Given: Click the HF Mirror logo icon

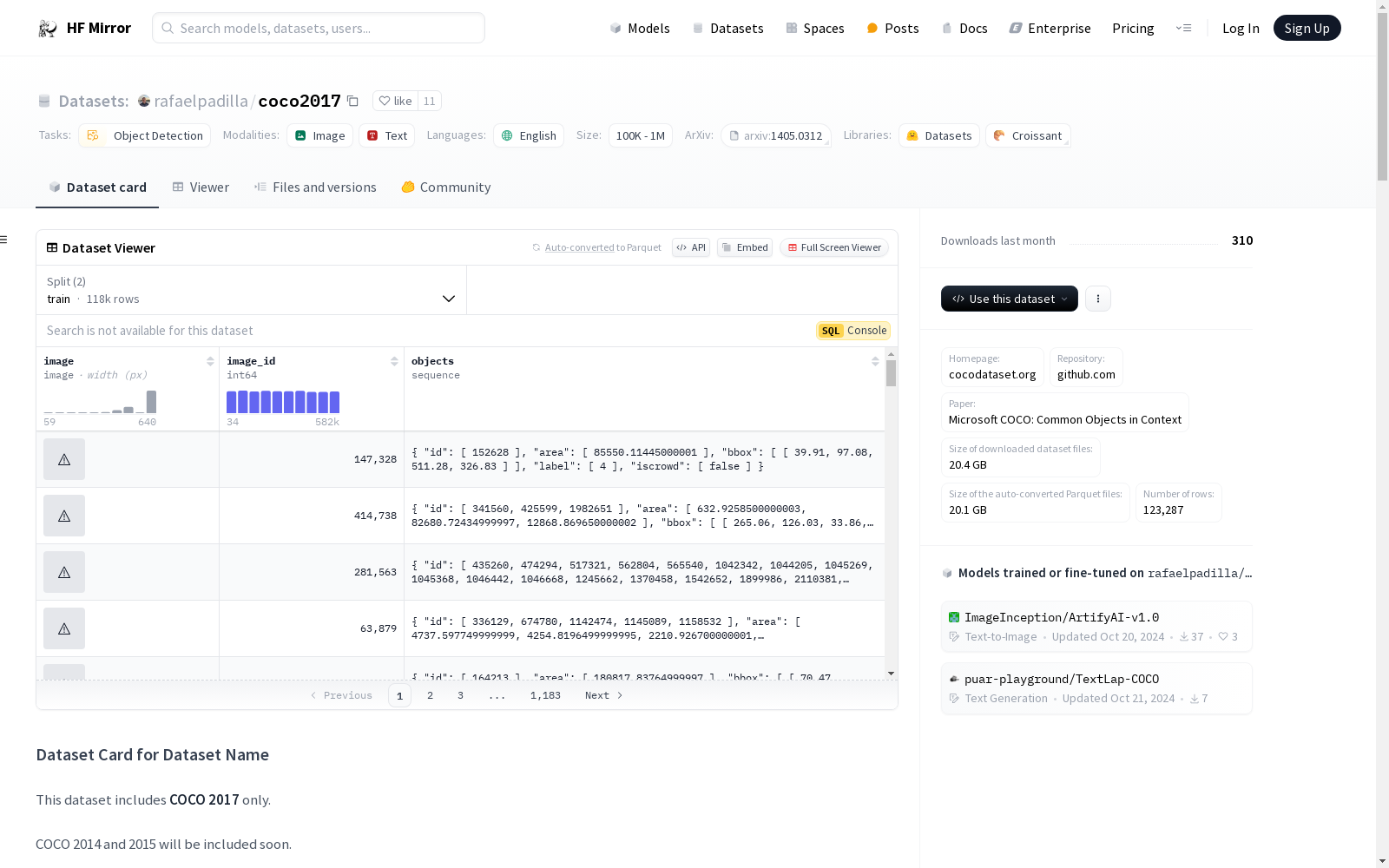Looking at the screenshot, I should point(48,29).
